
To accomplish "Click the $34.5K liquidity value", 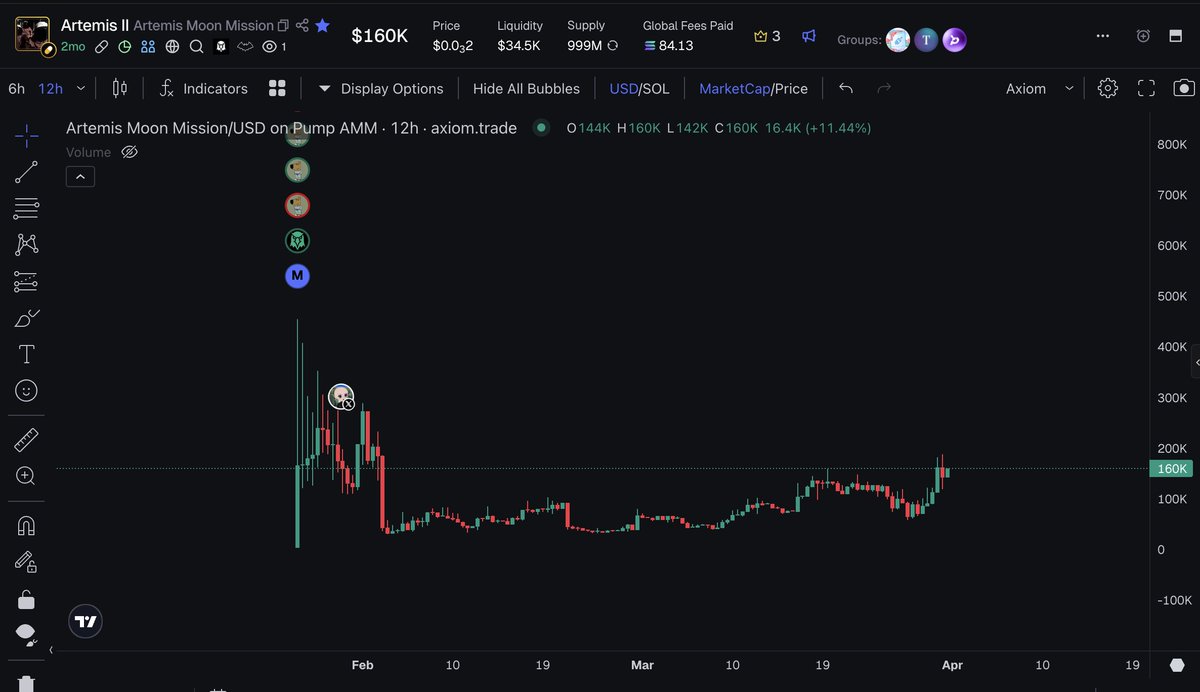I will (x=519, y=46).
